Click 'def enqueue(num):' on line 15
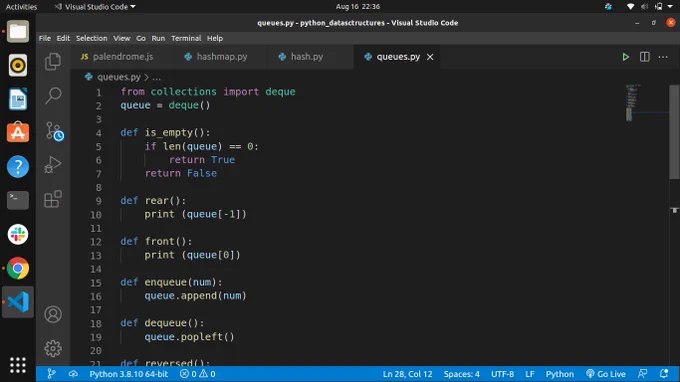Screen dimensions: 680x382 coord(171,282)
